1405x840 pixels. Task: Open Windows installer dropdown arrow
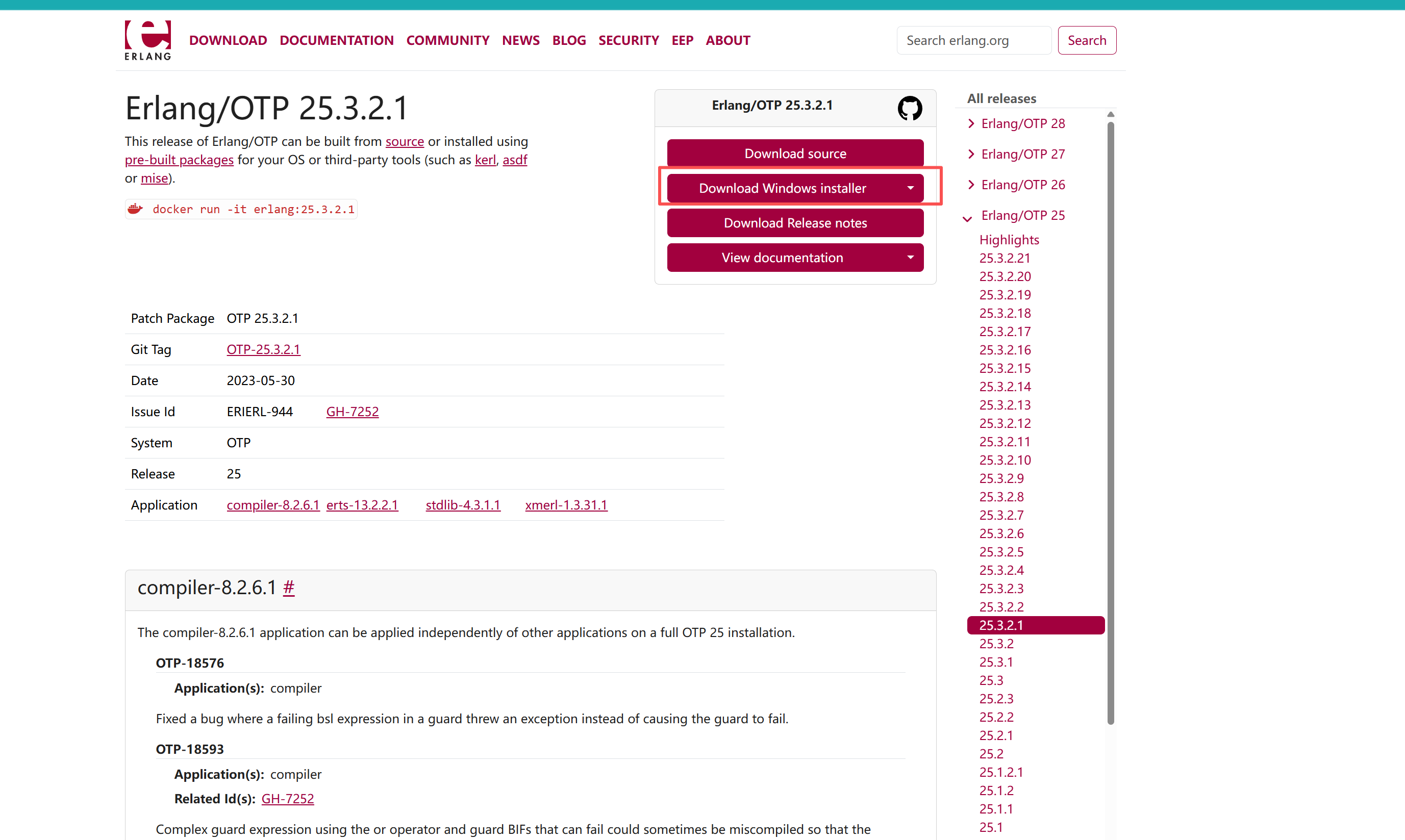pyautogui.click(x=910, y=188)
